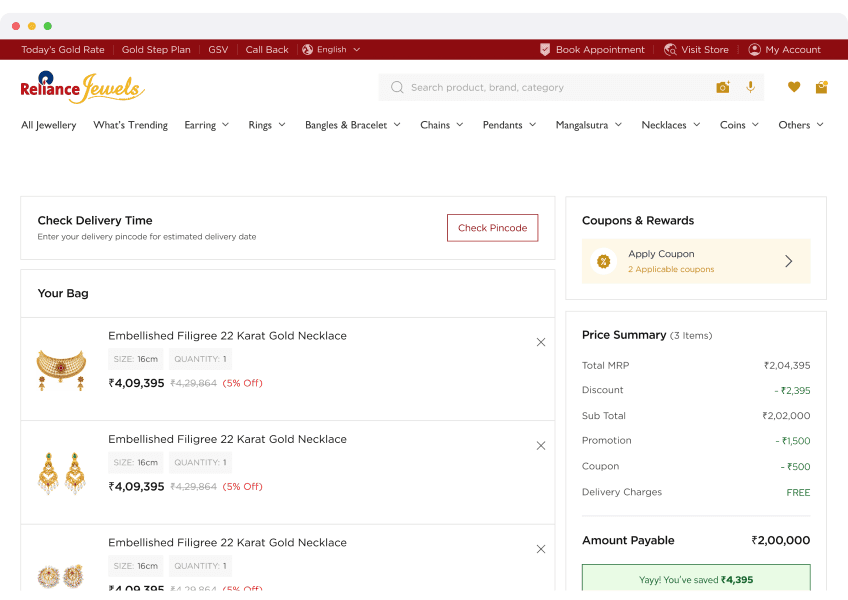Expand the Rings menu dropdown

coord(282,125)
